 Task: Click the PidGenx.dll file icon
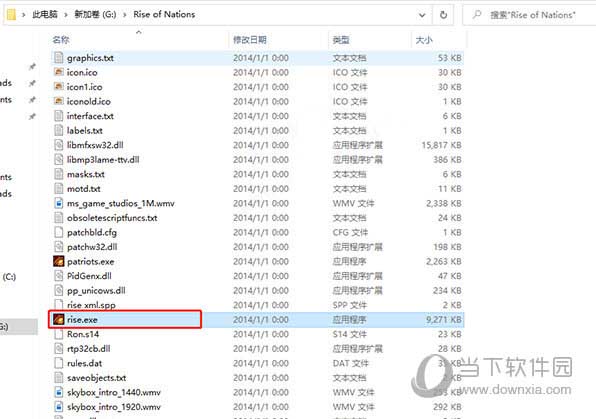click(x=59, y=276)
